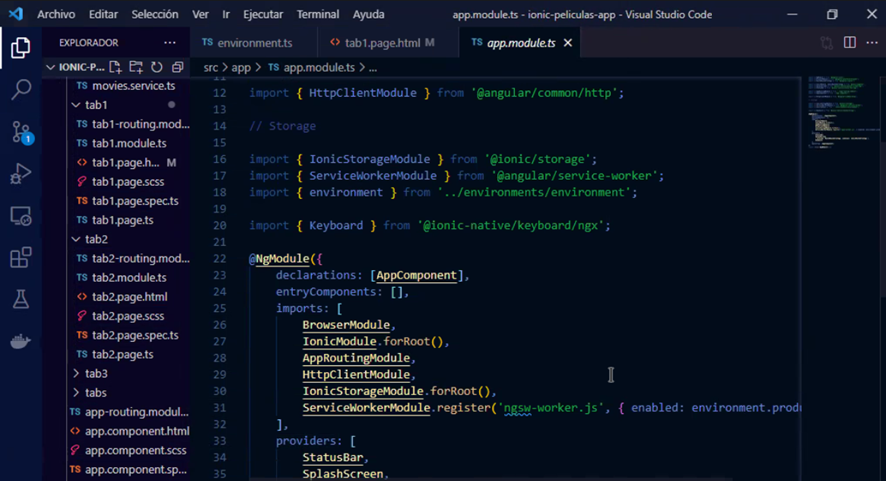Open tab1.module.ts file
This screenshot has height=481, width=886.
tap(129, 144)
